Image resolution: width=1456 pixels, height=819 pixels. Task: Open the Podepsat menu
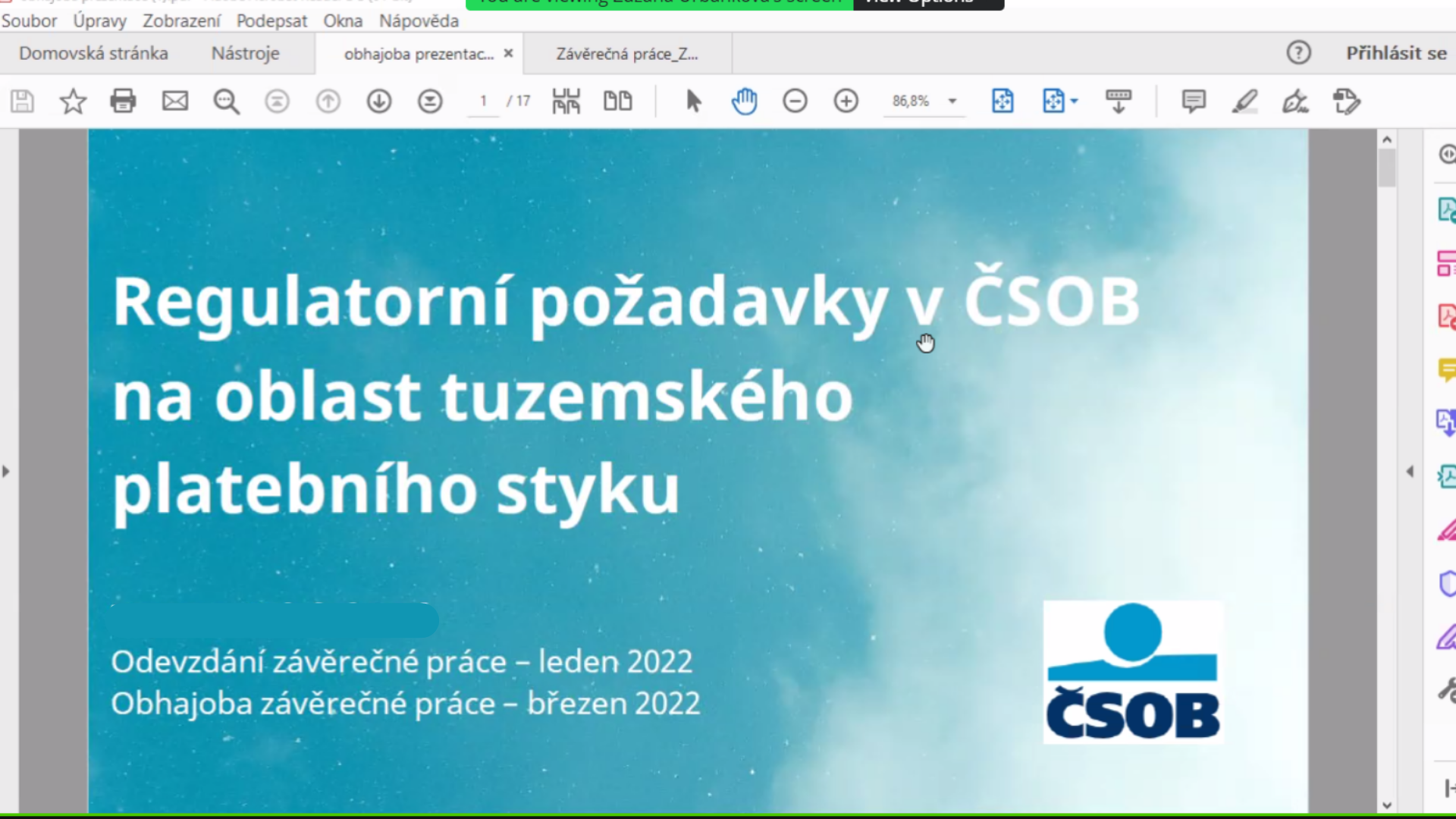pos(271,21)
